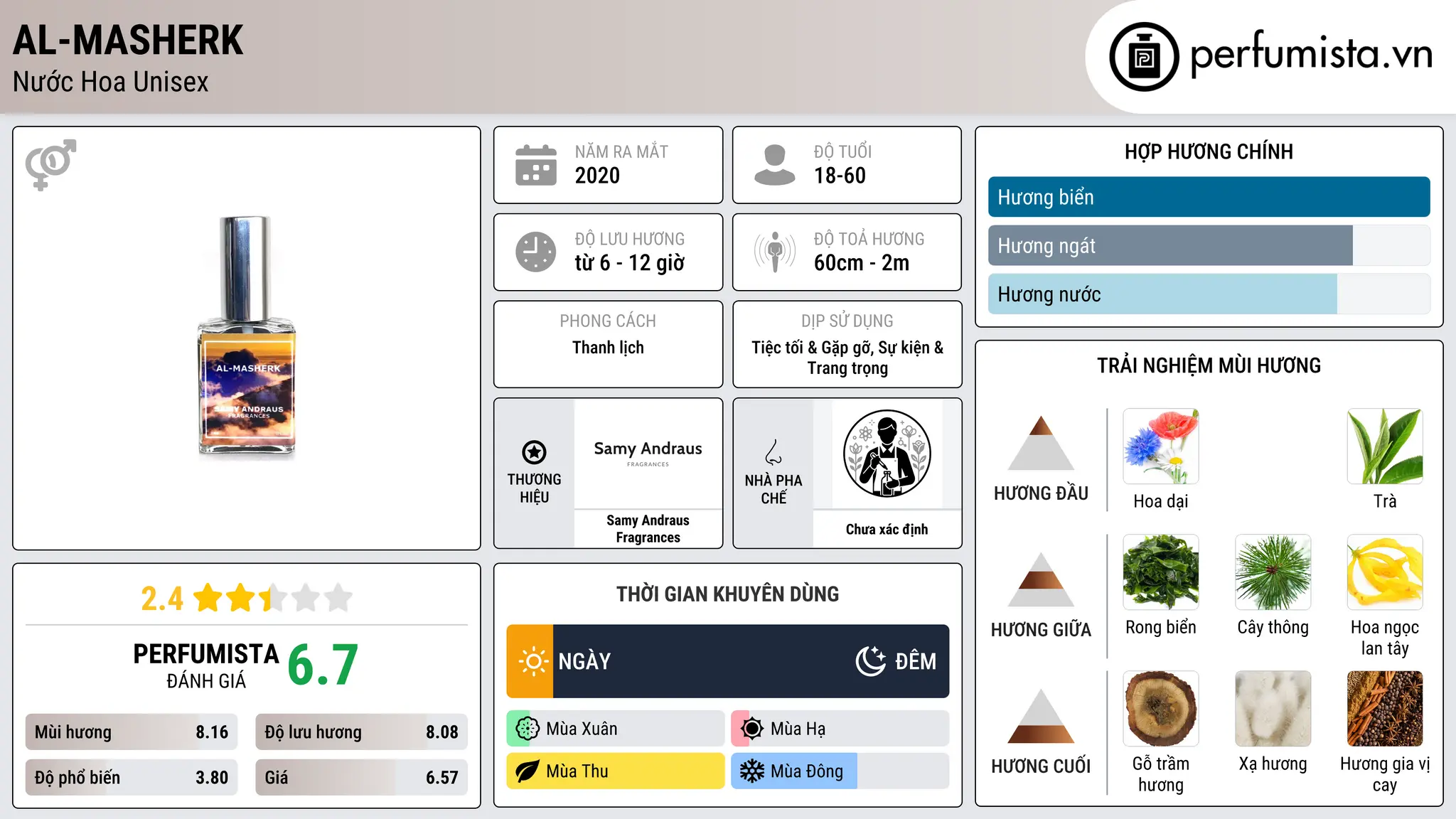Click the Hương nước accord bar
This screenshot has height=819, width=1456.
coord(1209,294)
